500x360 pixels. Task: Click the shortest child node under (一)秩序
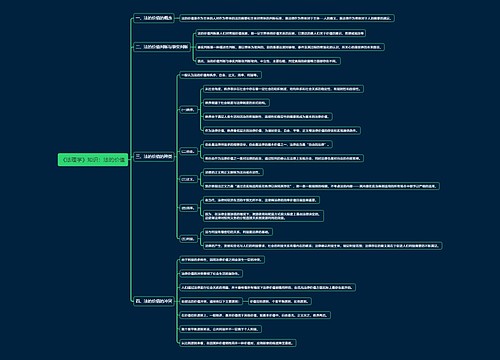click(236, 103)
